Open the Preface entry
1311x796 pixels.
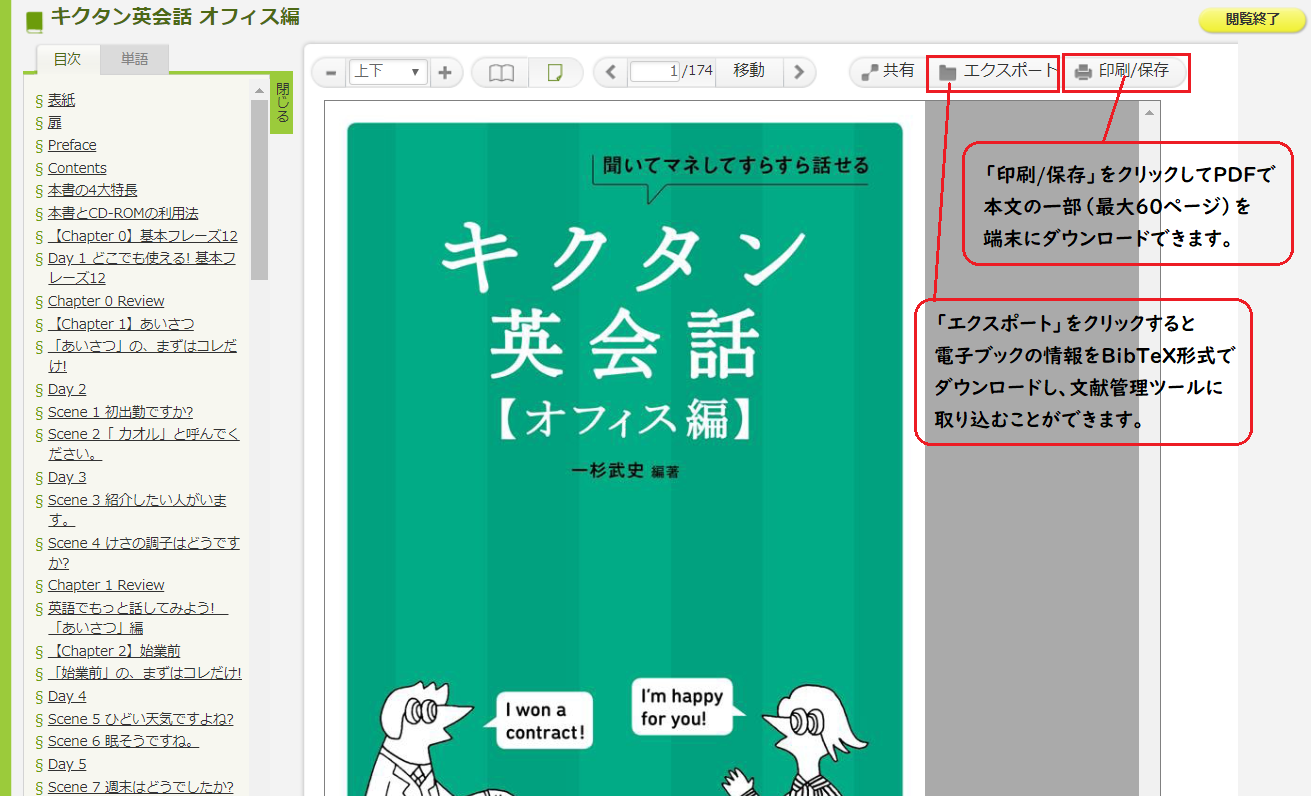pyautogui.click(x=72, y=145)
